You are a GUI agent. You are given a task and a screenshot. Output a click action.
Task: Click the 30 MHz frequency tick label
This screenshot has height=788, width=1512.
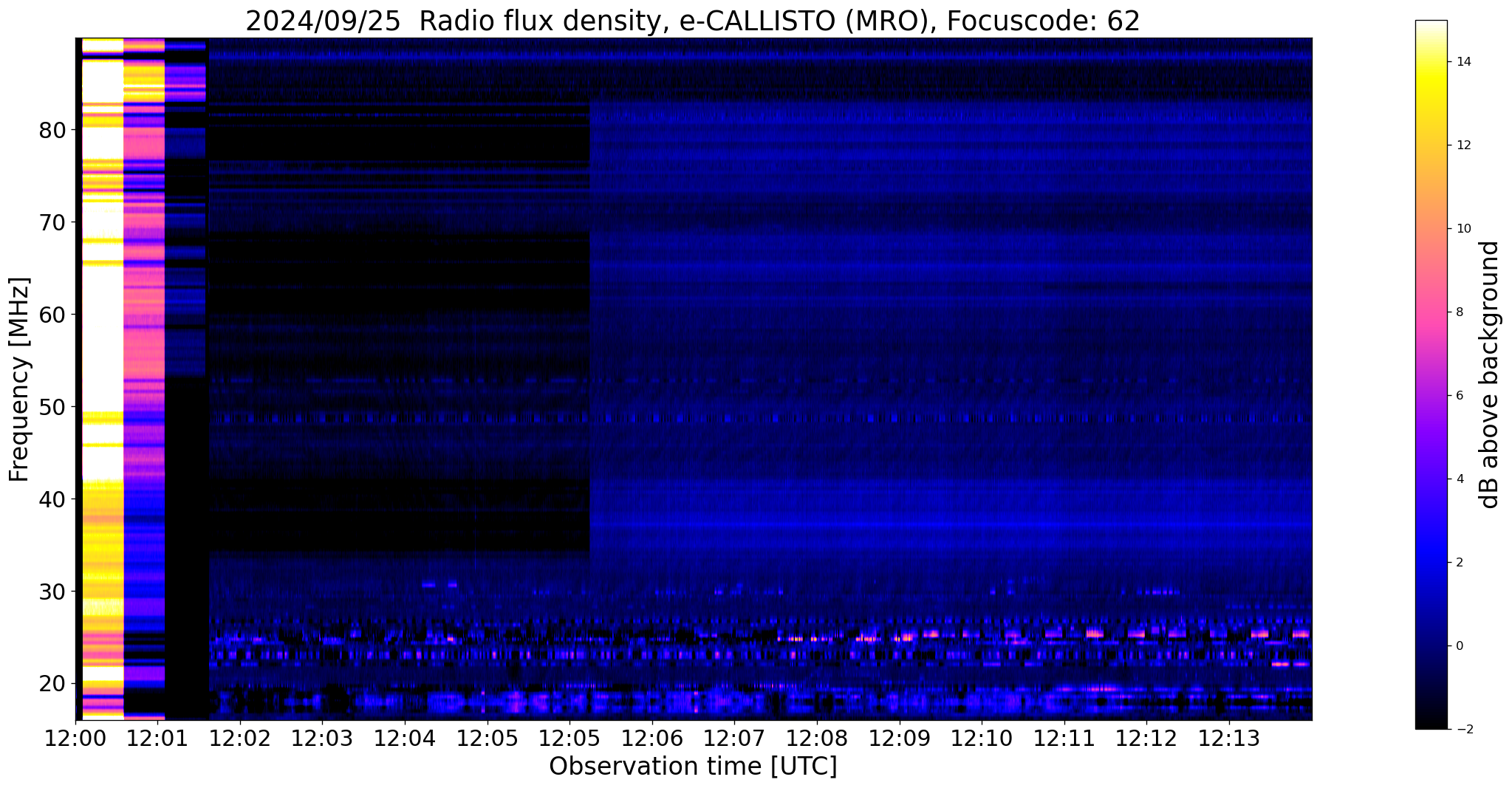pyautogui.click(x=52, y=592)
